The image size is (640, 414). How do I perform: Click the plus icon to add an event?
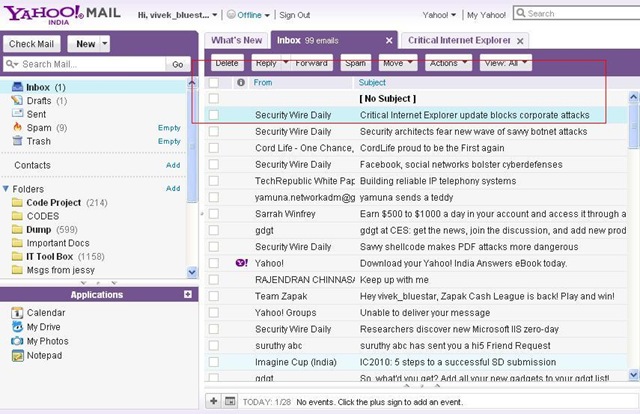coord(213,401)
